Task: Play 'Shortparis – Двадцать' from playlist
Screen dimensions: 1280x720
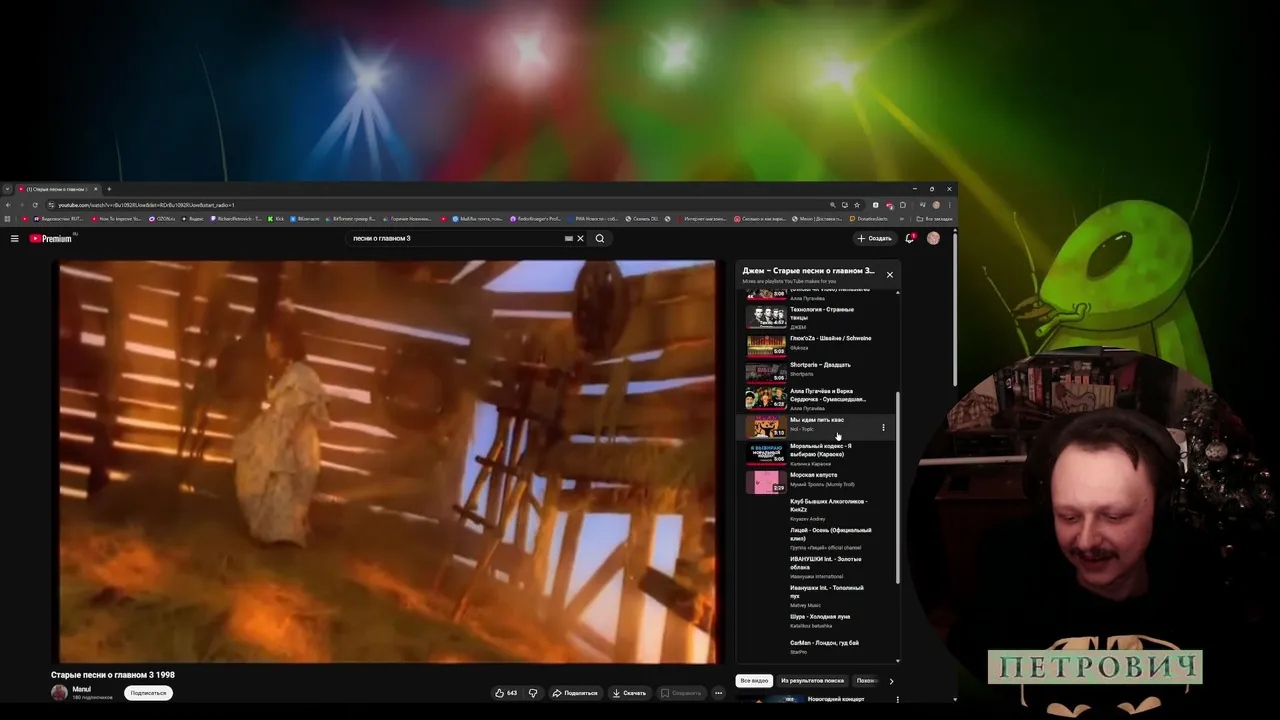Action: 820,370
